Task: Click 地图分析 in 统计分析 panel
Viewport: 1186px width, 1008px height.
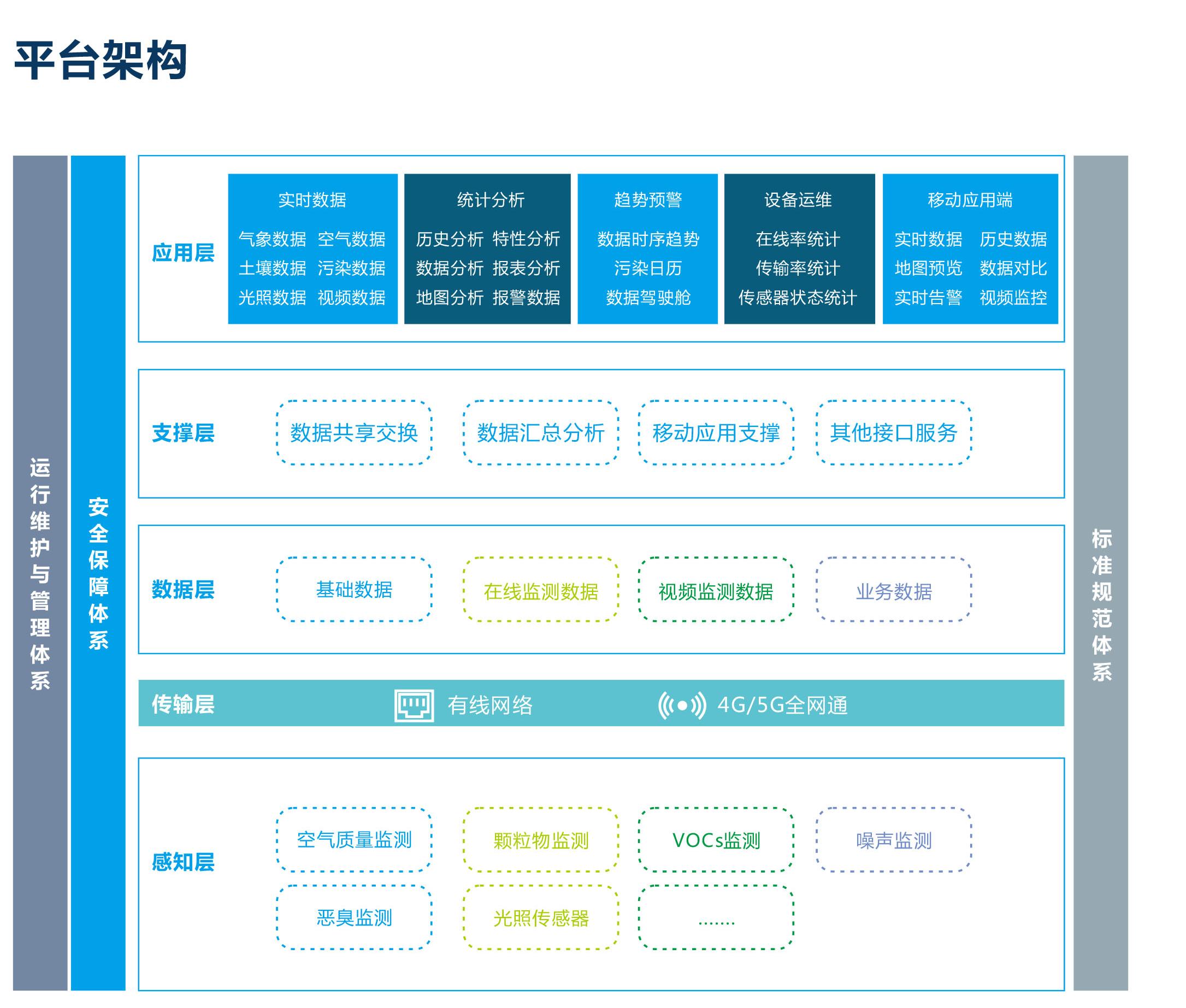Action: [450, 298]
